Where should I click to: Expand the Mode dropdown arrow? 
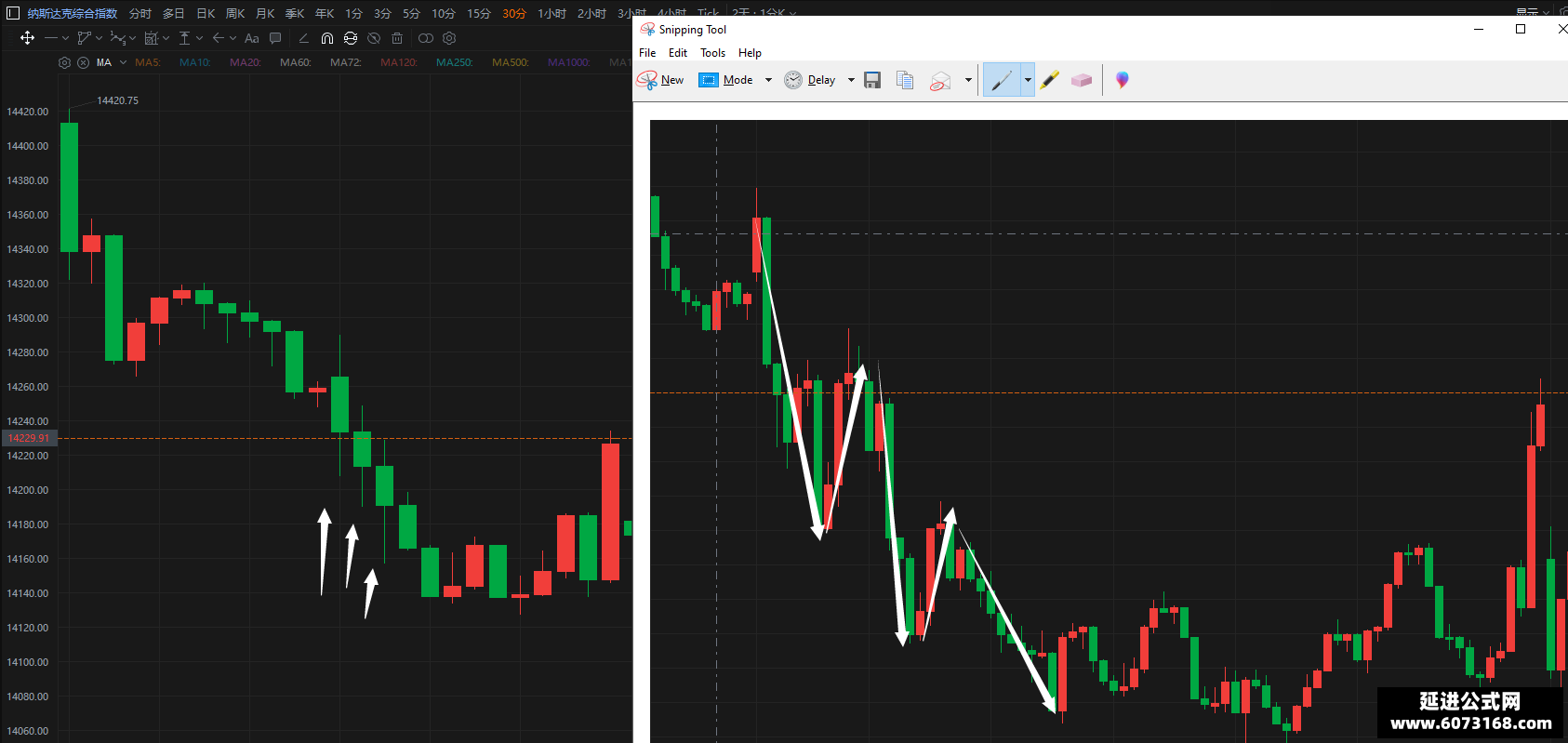click(x=768, y=80)
